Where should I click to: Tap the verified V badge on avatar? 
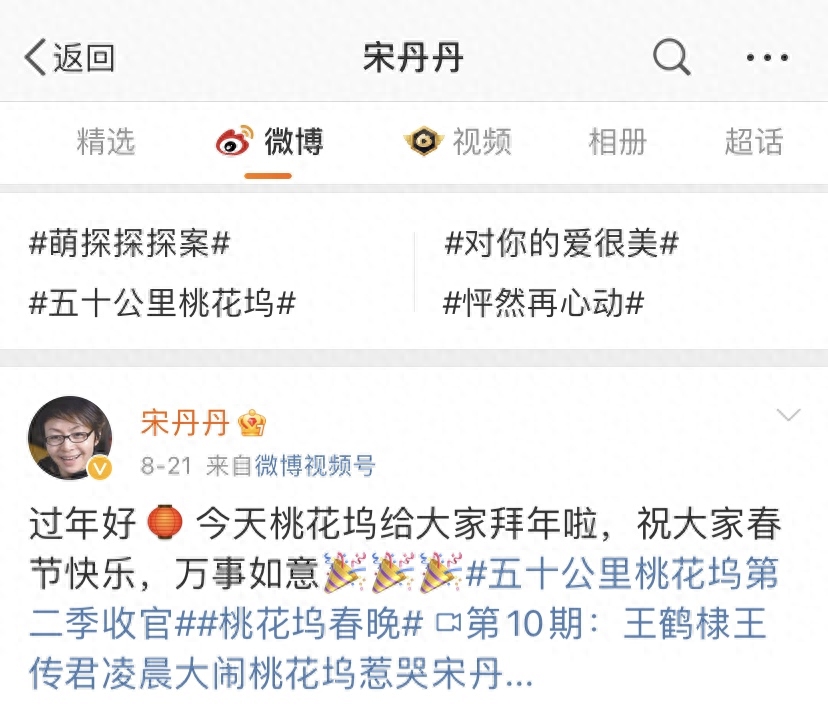click(x=100, y=468)
